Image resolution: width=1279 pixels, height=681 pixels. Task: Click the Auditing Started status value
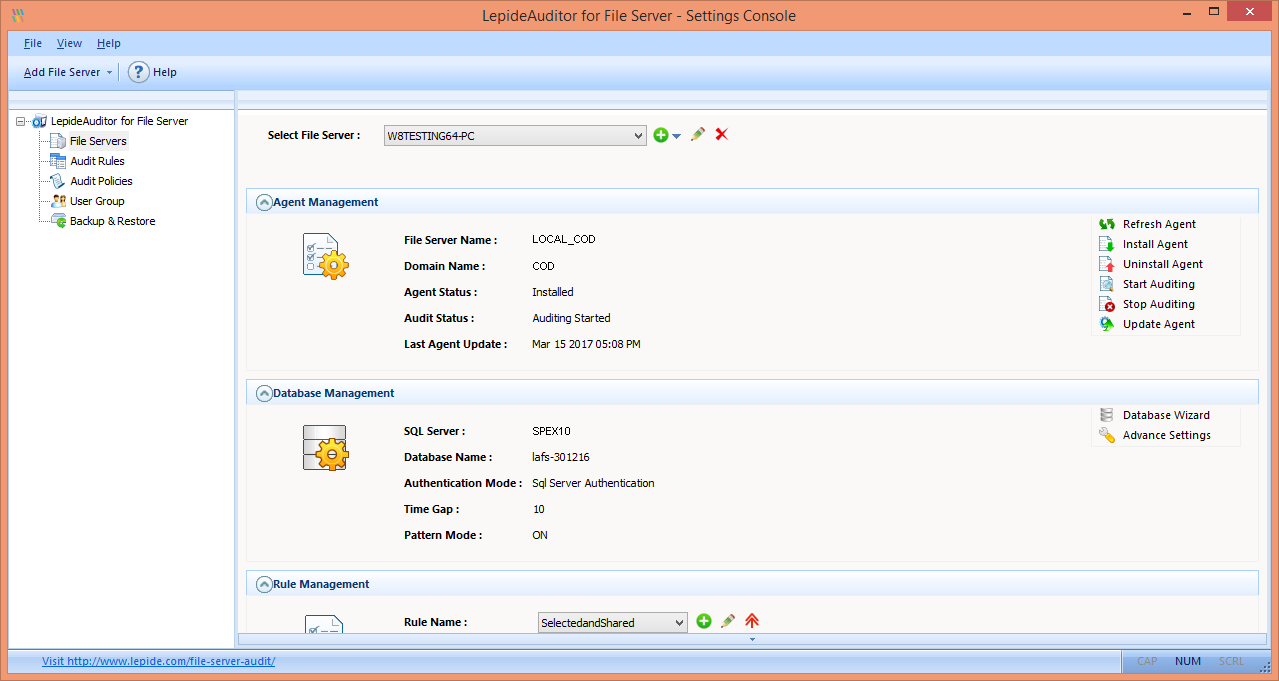(571, 318)
